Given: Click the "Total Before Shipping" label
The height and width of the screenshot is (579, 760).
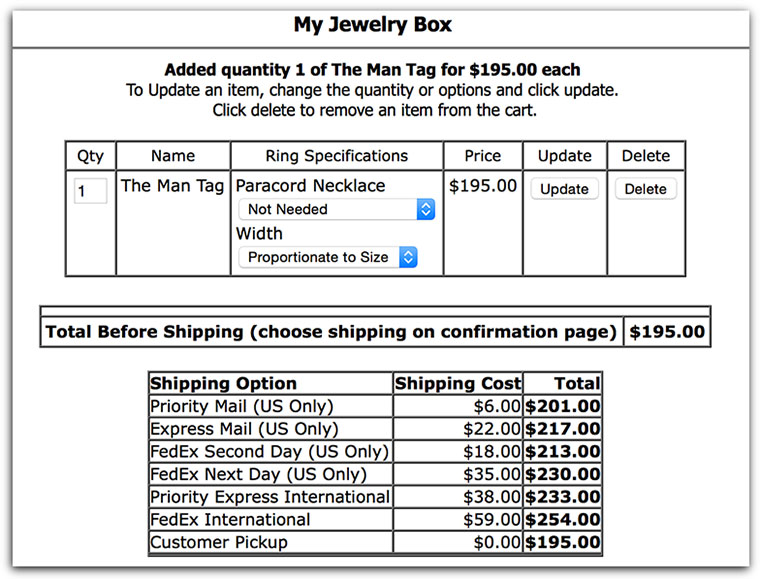Looking at the screenshot, I should [331, 332].
